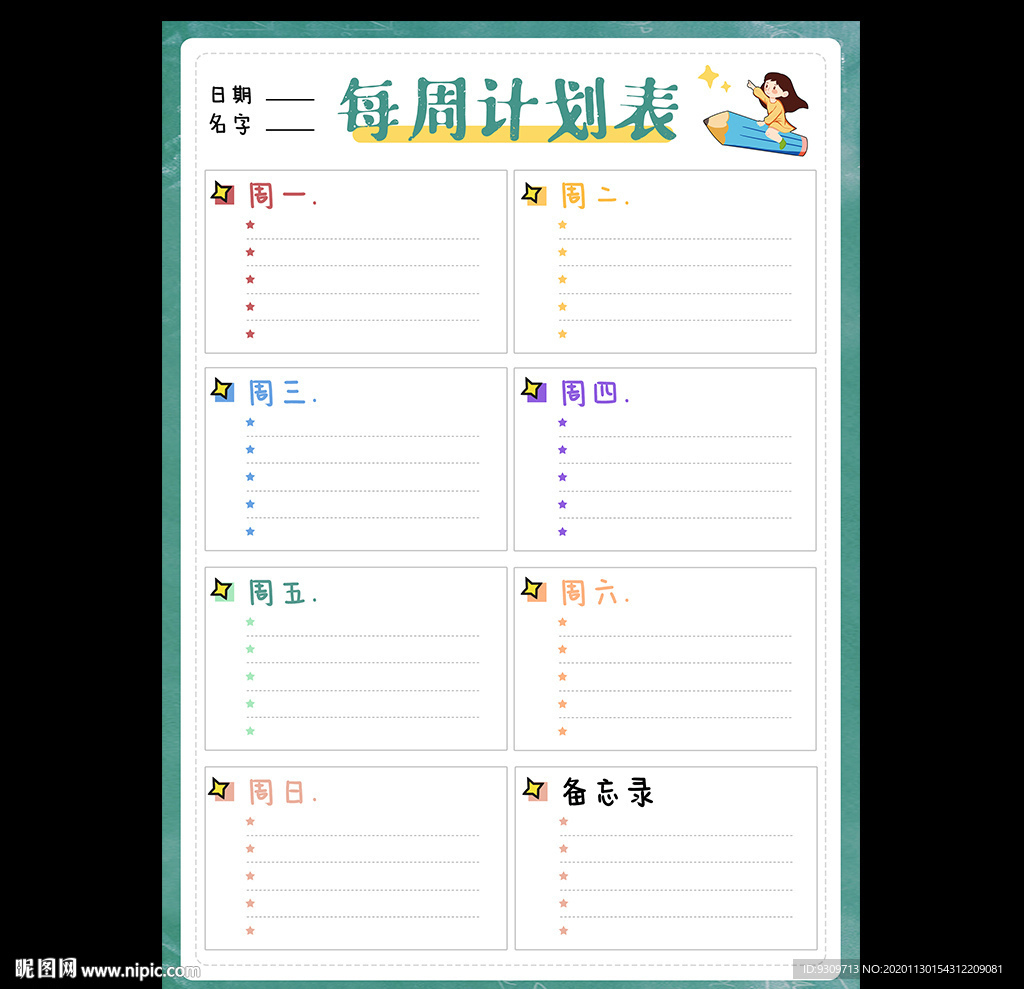Click the yellow star icon beside 周五
Viewport: 1024px width, 989px height.
[222, 589]
